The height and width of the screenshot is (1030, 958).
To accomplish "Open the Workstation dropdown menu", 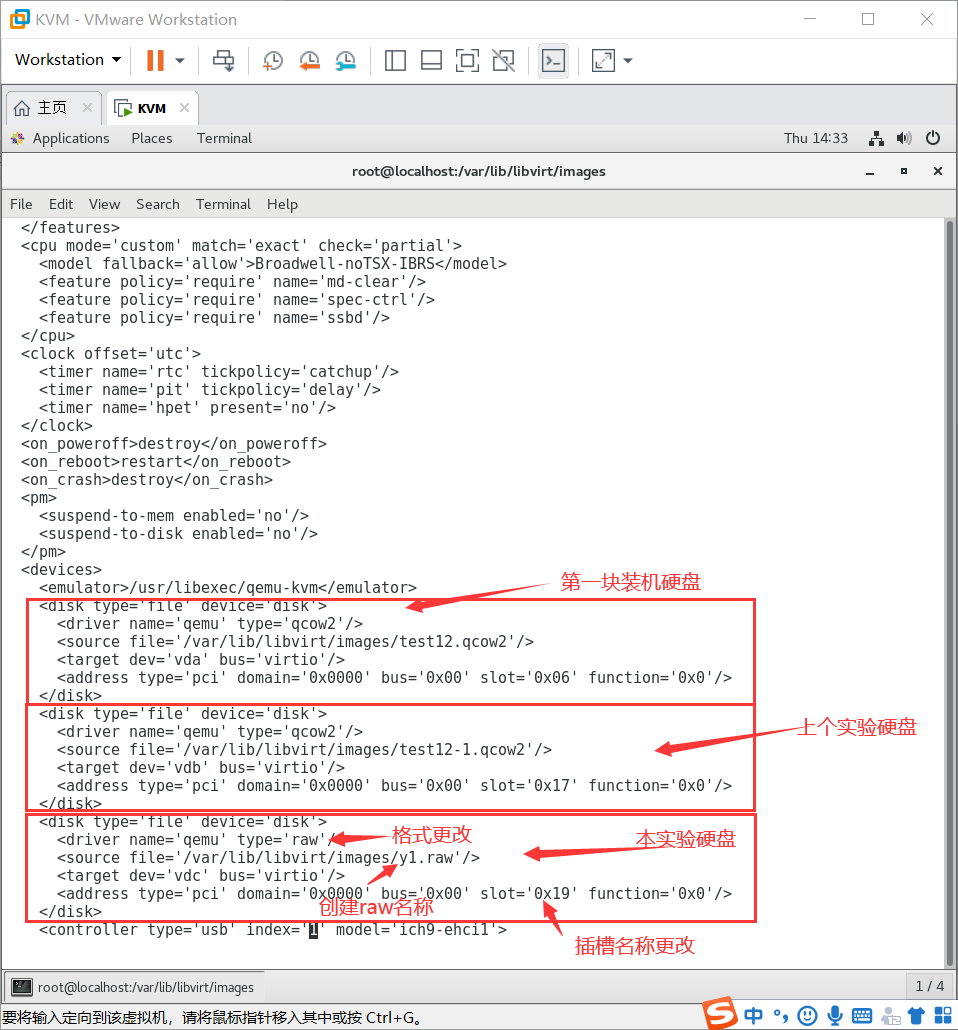I will pyautogui.click(x=68, y=60).
